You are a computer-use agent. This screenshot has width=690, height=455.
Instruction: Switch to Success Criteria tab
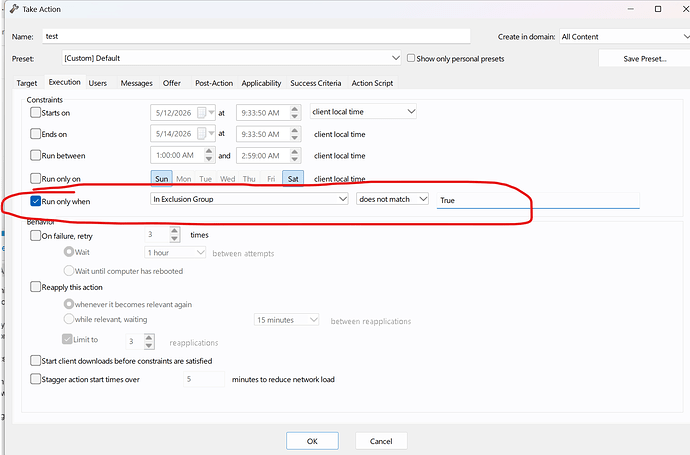316,83
